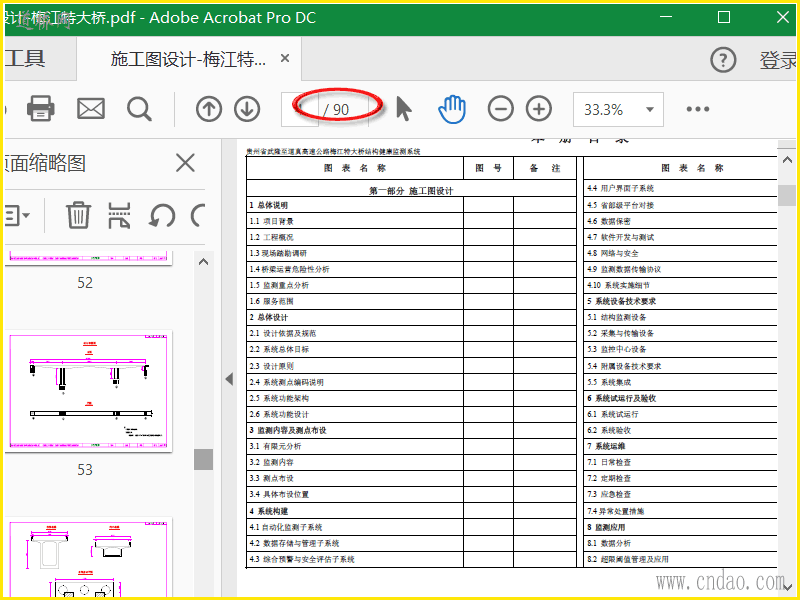Click the row '1.4 桥梁运营危险性分析'
Screen dimensions: 800x600
(355, 269)
